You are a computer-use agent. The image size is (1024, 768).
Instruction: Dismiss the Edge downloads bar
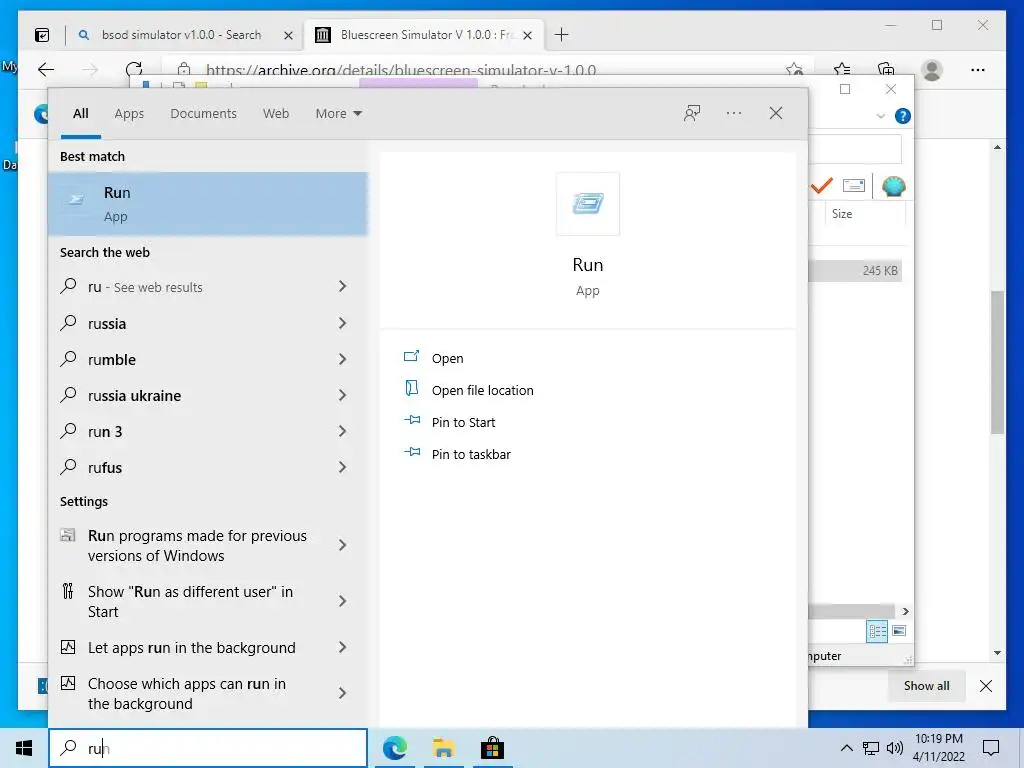[x=985, y=686]
